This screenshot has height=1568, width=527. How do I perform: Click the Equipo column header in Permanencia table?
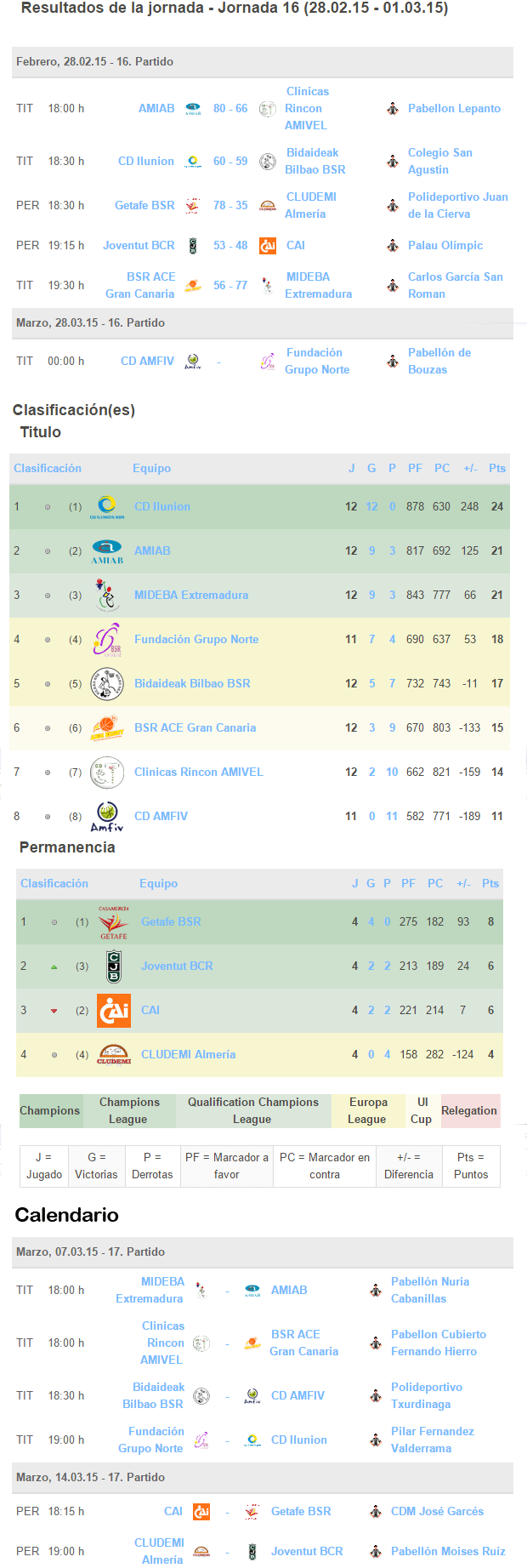(159, 884)
